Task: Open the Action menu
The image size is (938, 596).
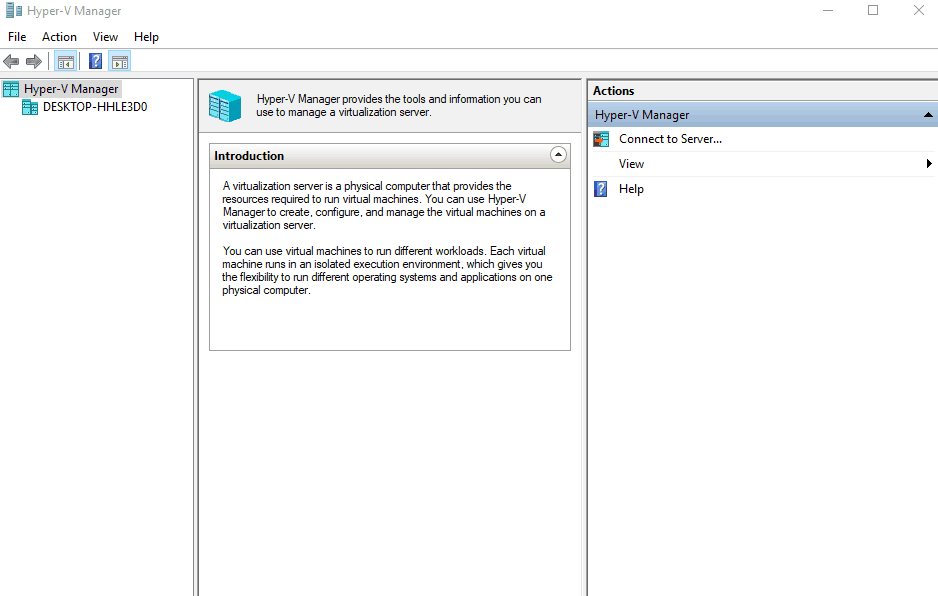Action: [59, 37]
